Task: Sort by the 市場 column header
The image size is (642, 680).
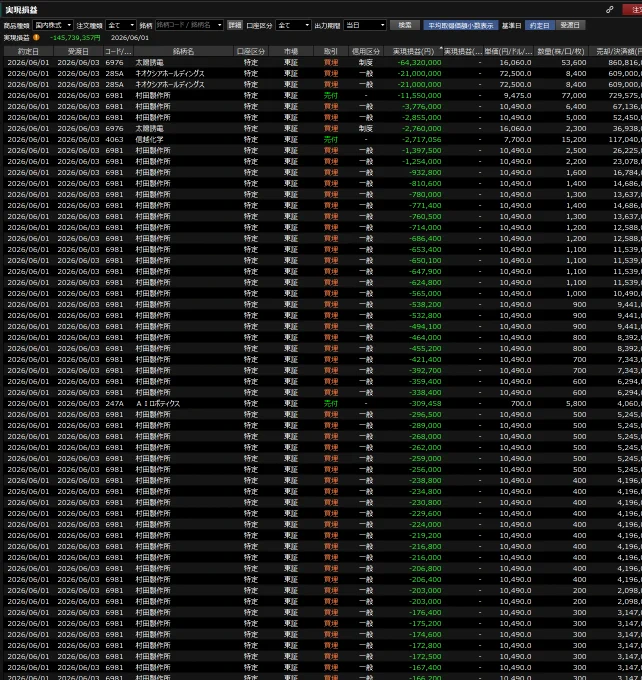Action: [x=291, y=51]
